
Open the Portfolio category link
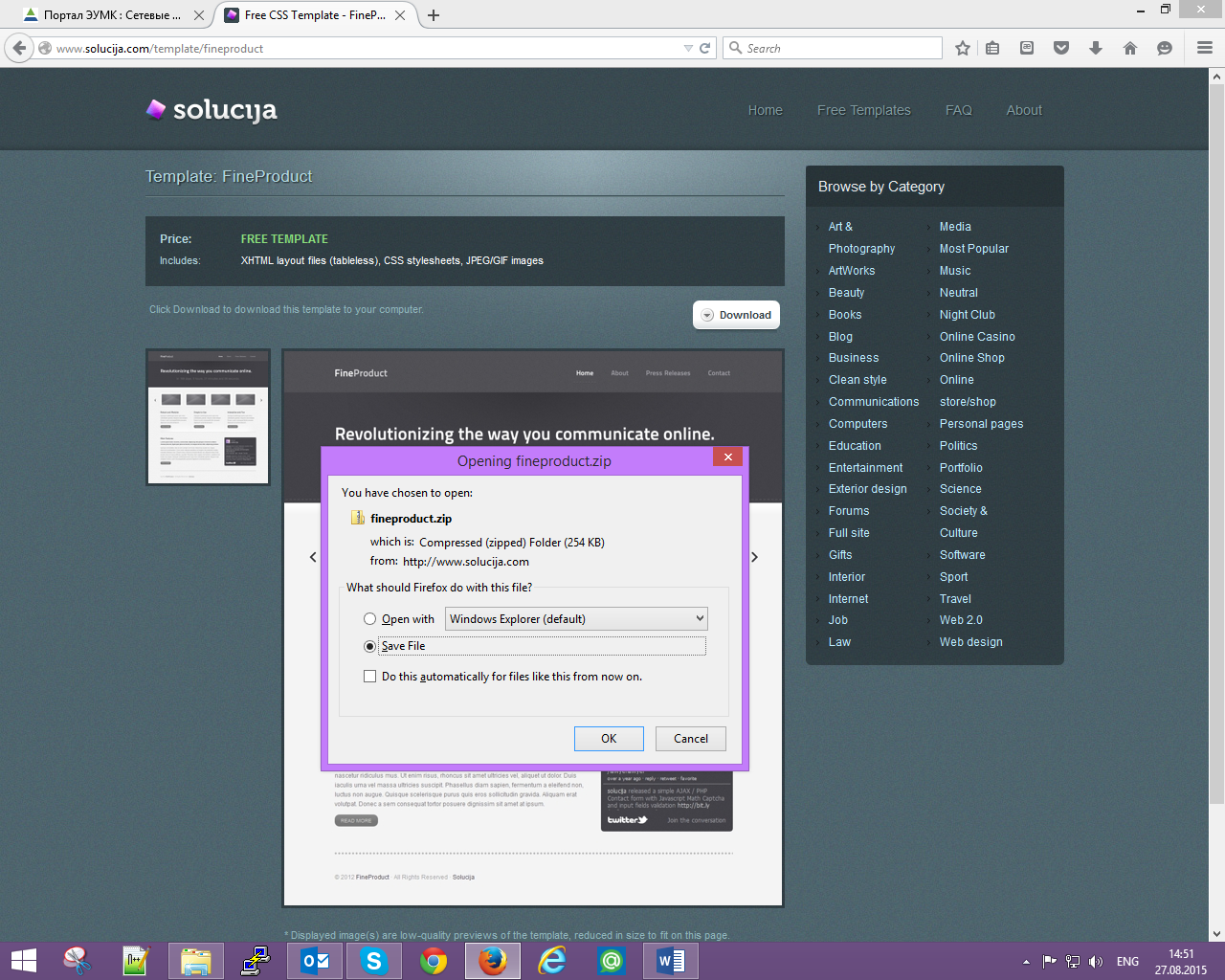point(961,468)
